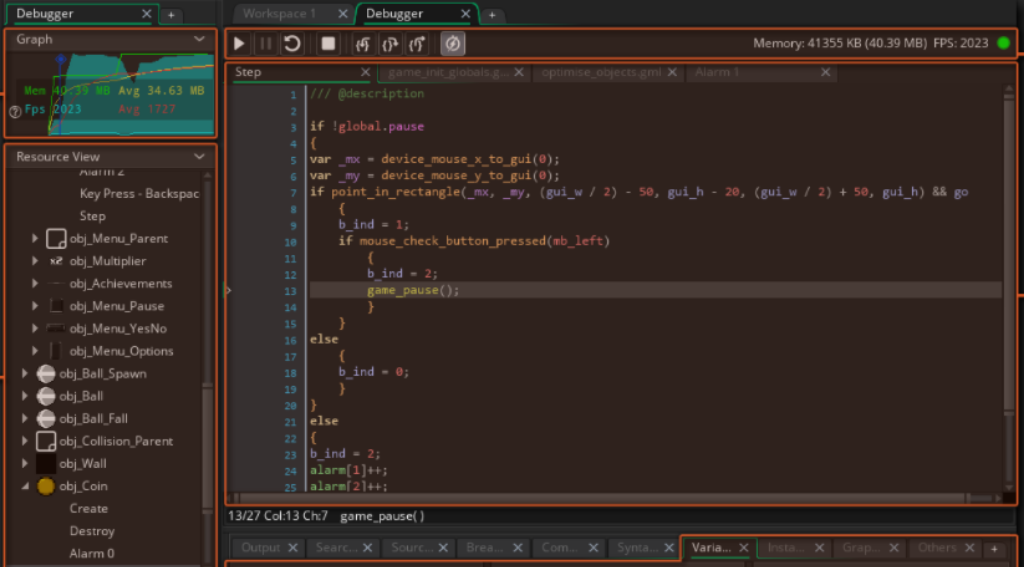Select obj_Ball sprite icon
The height and width of the screenshot is (567, 1024).
[46, 396]
